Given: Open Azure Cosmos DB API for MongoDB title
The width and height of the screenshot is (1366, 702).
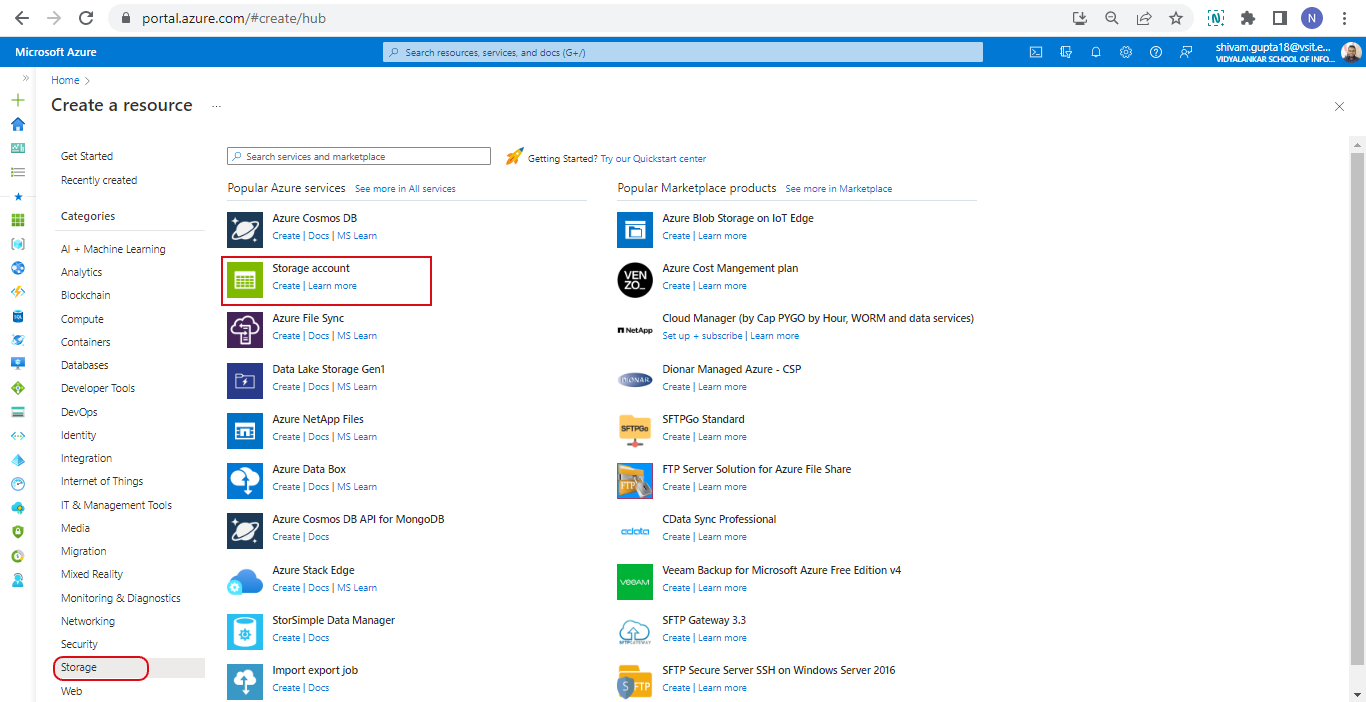Looking at the screenshot, I should (x=358, y=519).
